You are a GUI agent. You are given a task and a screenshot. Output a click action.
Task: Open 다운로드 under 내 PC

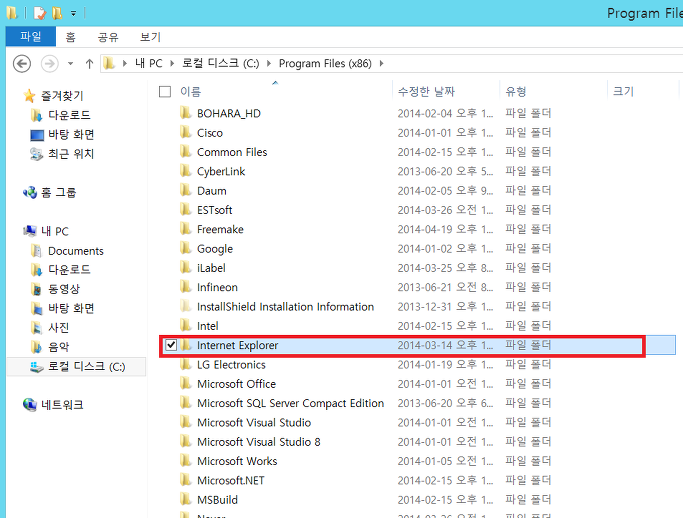69,270
